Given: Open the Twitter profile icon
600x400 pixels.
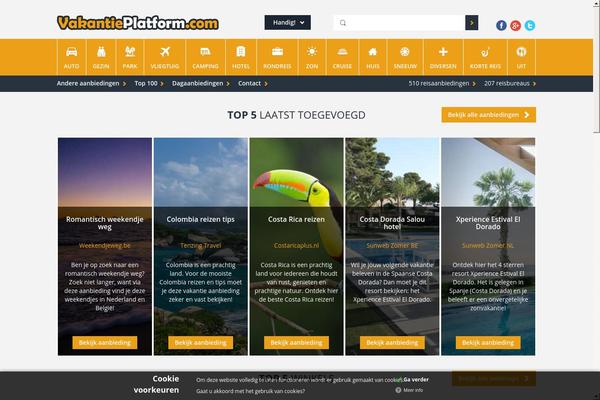Looking at the screenshot, I should click(530, 25).
